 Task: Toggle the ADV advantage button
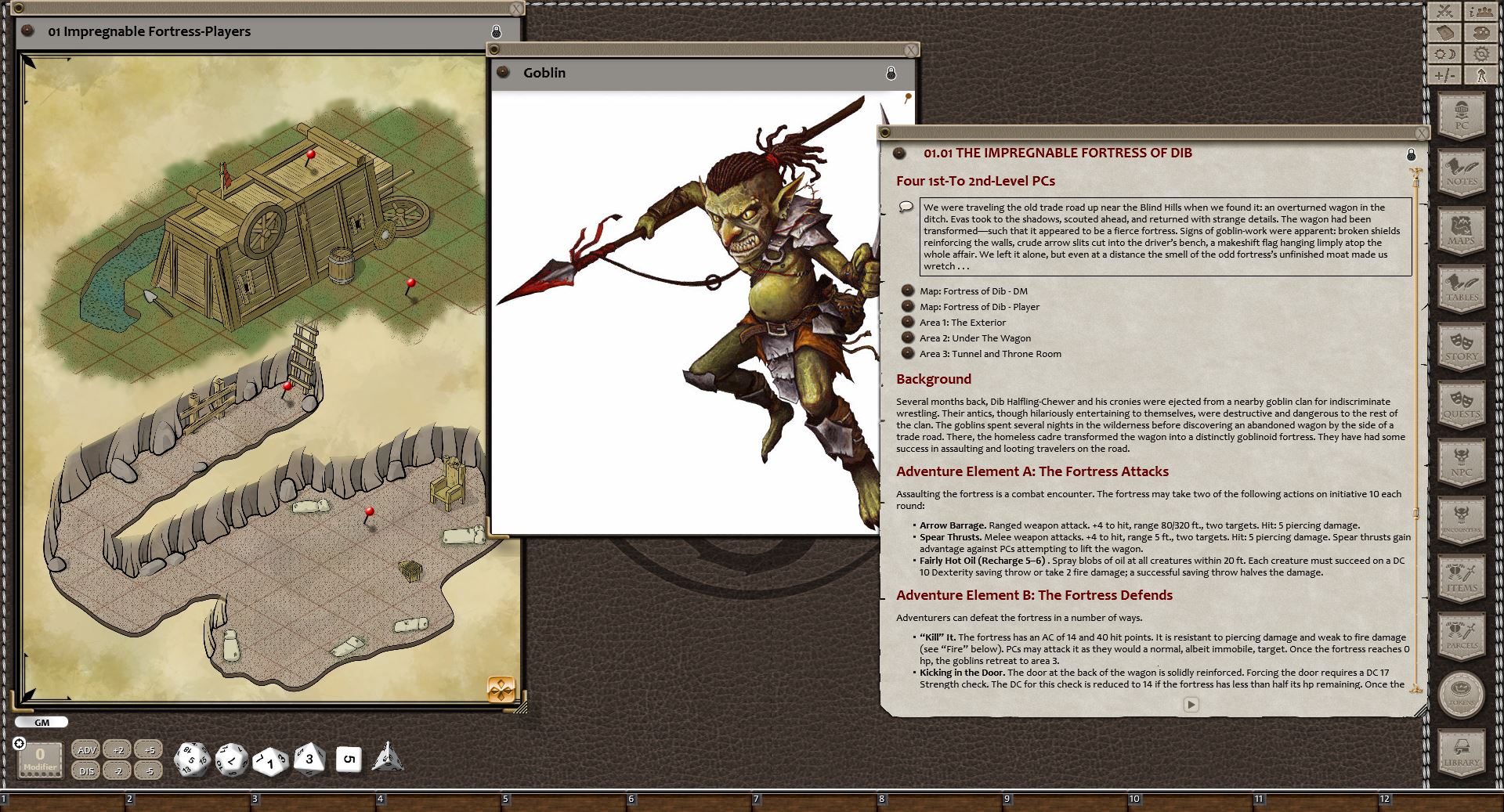click(x=86, y=749)
